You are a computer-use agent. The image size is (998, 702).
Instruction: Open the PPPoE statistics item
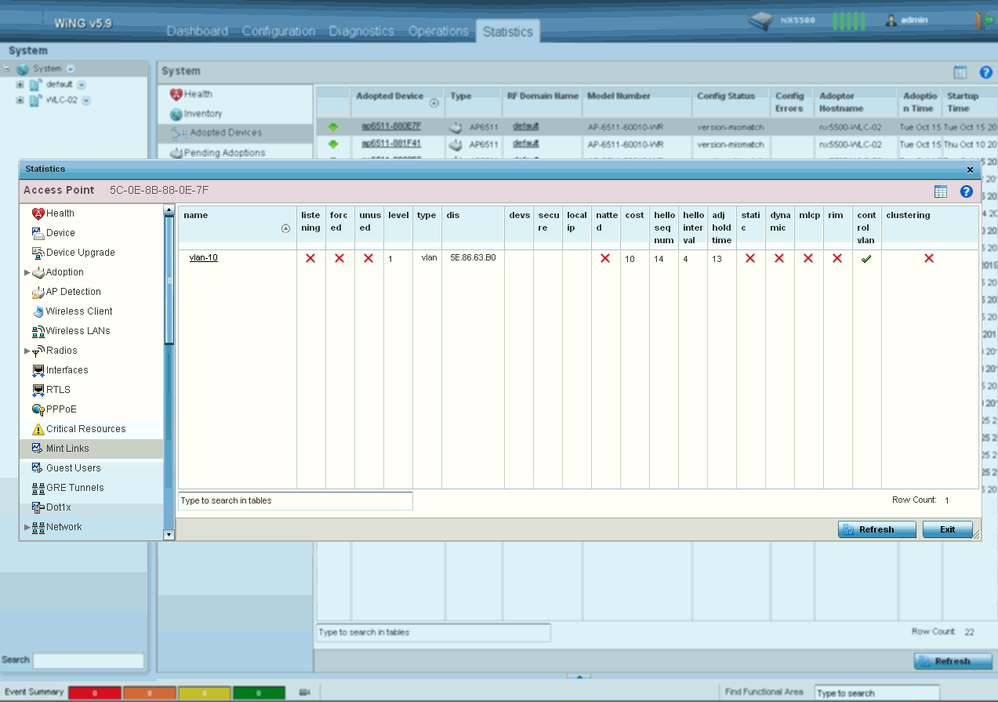[x=60, y=409]
